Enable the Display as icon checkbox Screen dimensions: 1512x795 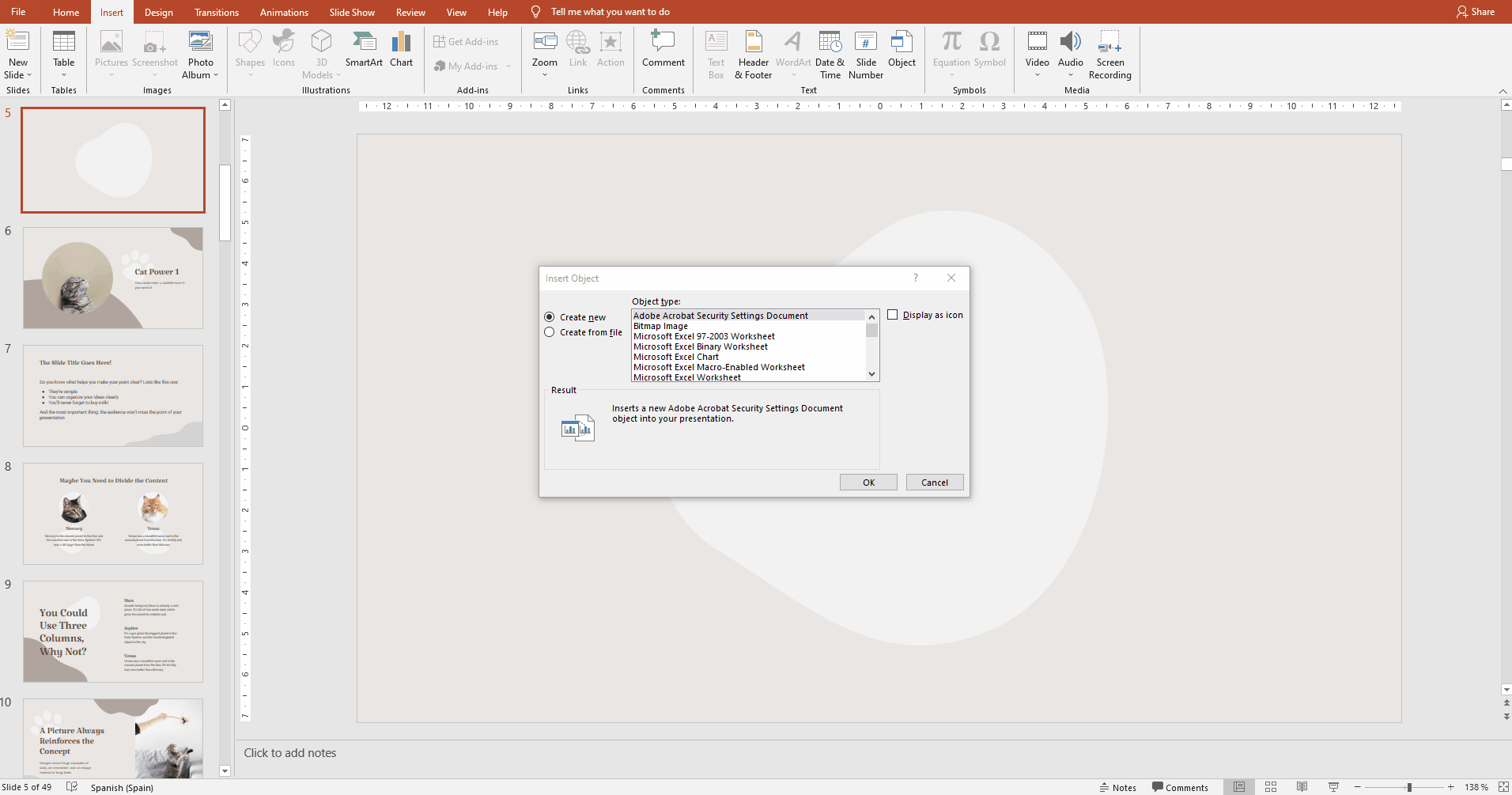click(x=893, y=315)
